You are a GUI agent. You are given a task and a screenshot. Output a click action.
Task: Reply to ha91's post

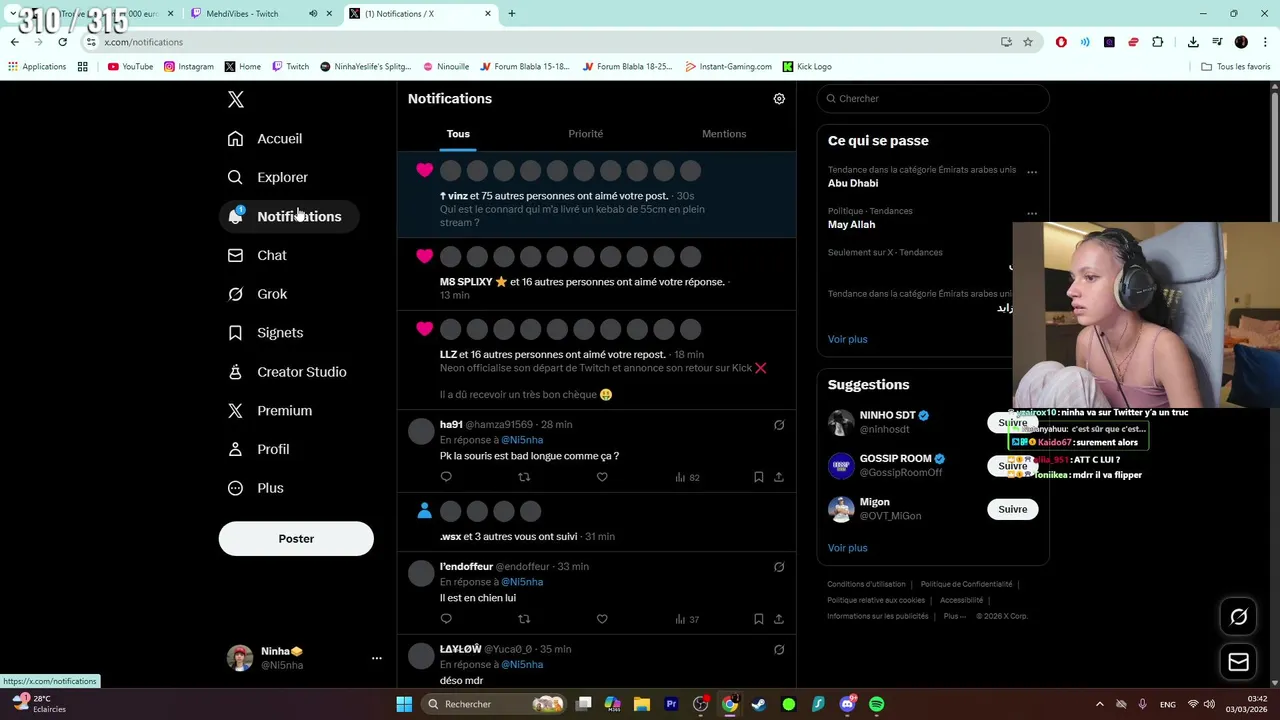[446, 478]
